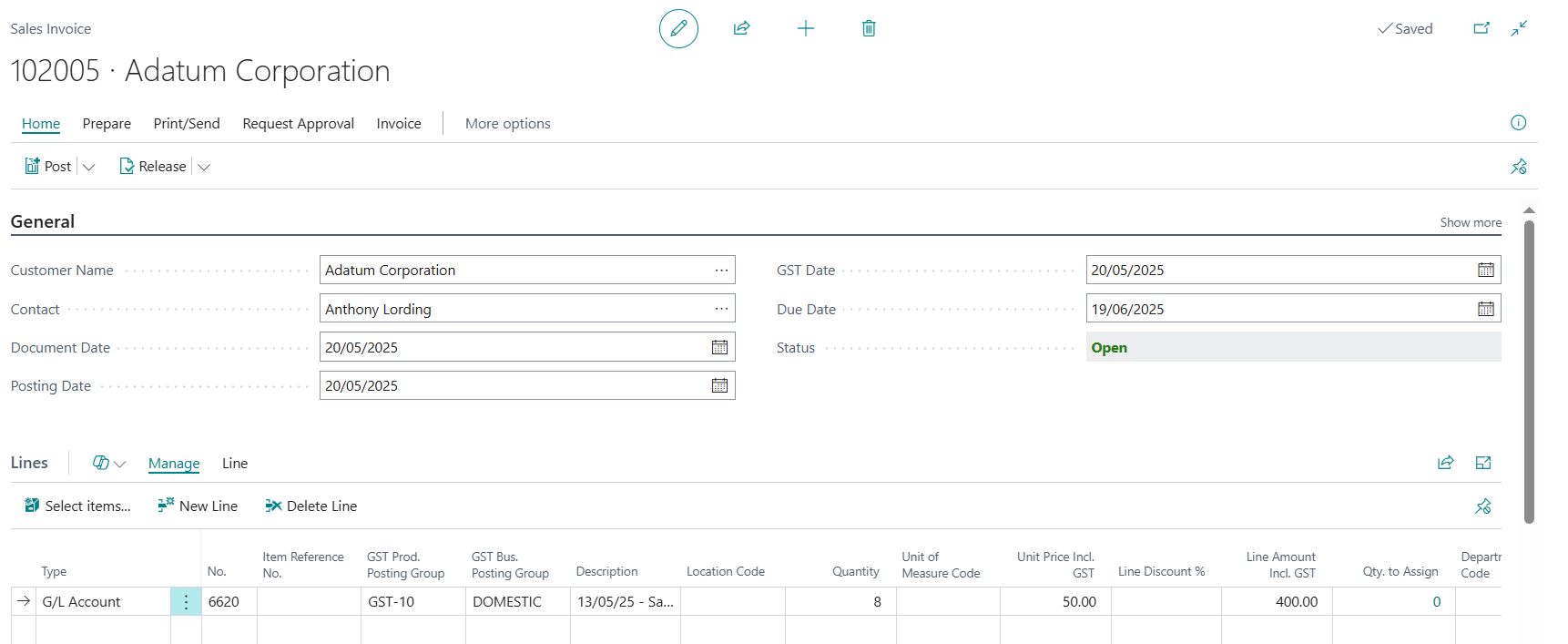Look up Contact with the ellipsis button
The width and height of the screenshot is (1568, 644).
tap(721, 309)
